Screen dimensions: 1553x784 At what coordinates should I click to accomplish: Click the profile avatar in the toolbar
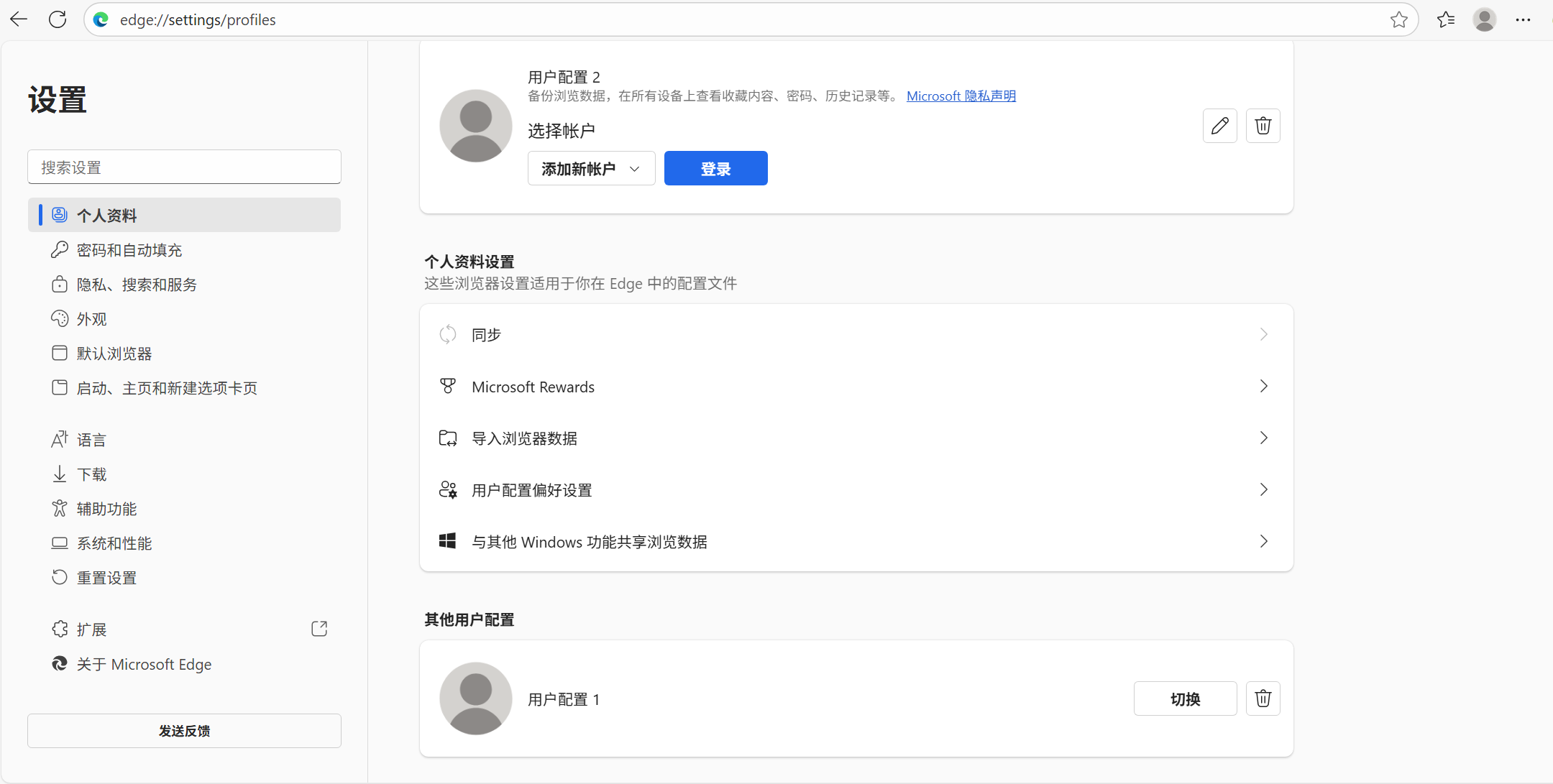[1484, 20]
